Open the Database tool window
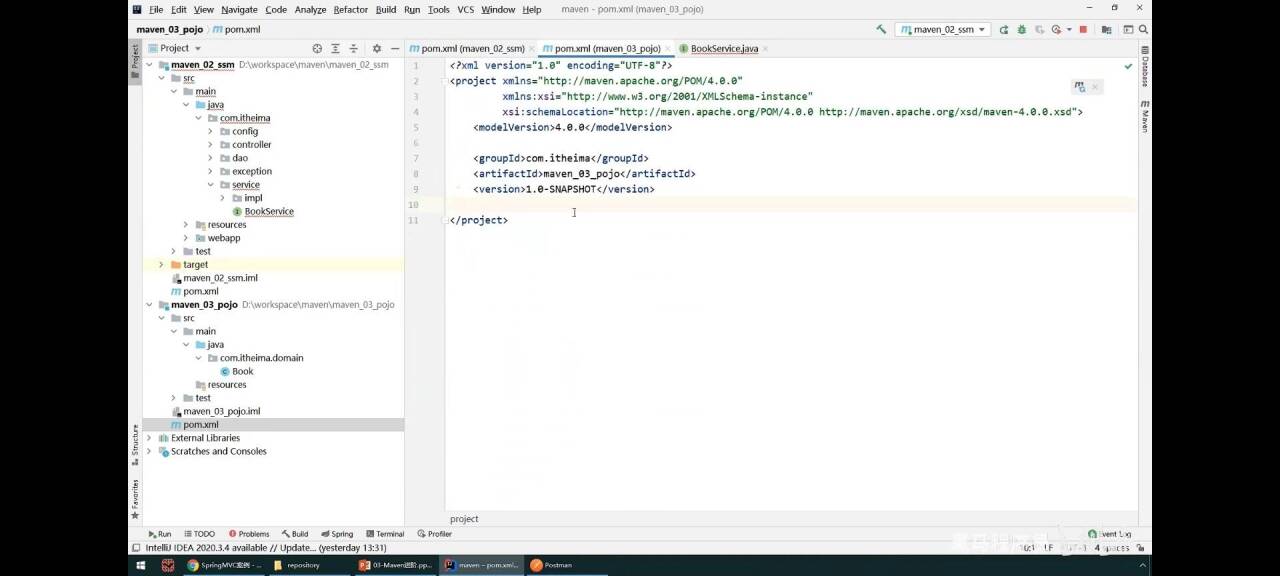Viewport: 1280px width, 576px height. pos(1145,65)
